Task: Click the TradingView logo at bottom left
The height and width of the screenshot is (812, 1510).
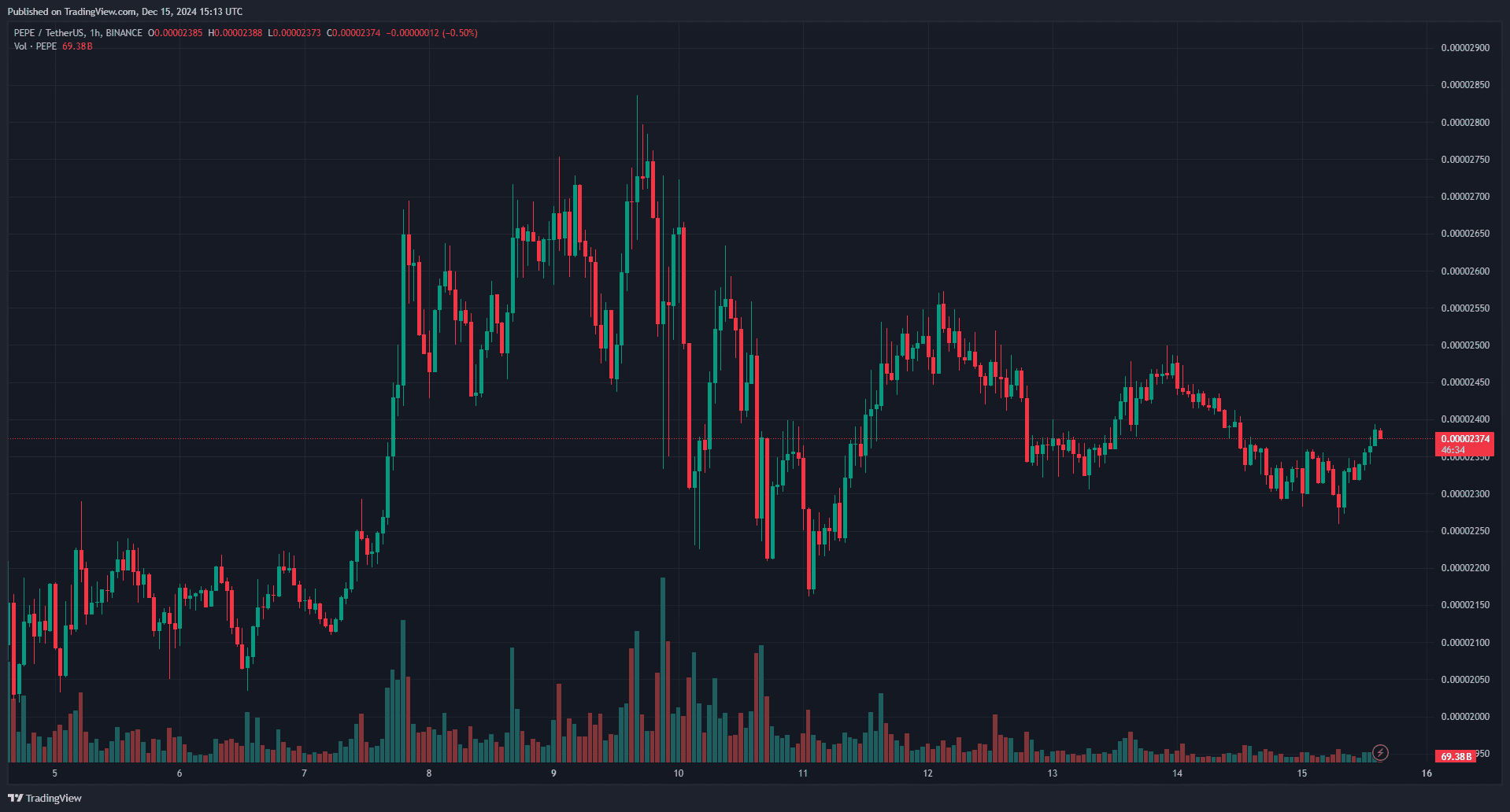Action: pos(45,798)
